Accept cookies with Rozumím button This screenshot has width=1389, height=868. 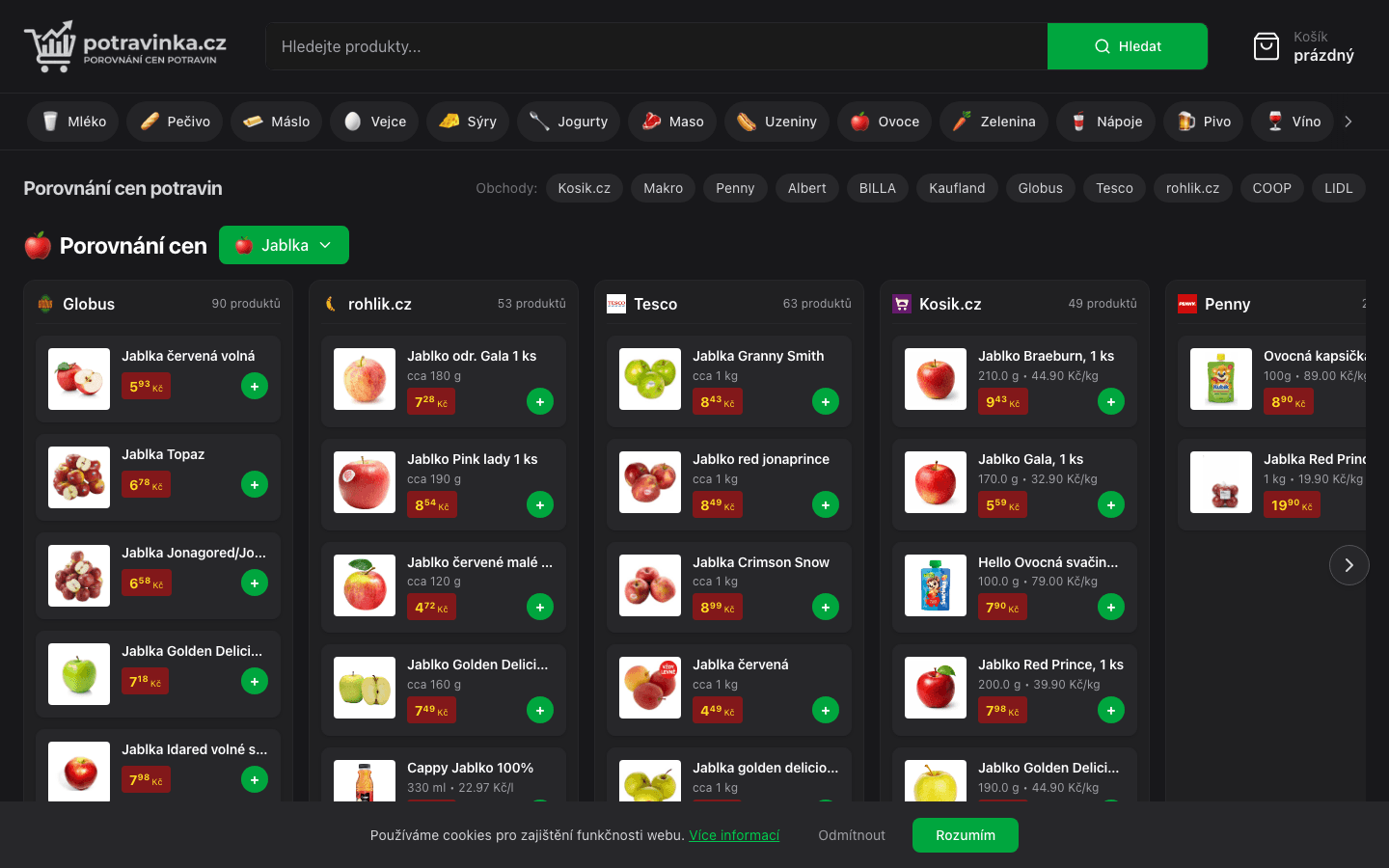coord(966,835)
